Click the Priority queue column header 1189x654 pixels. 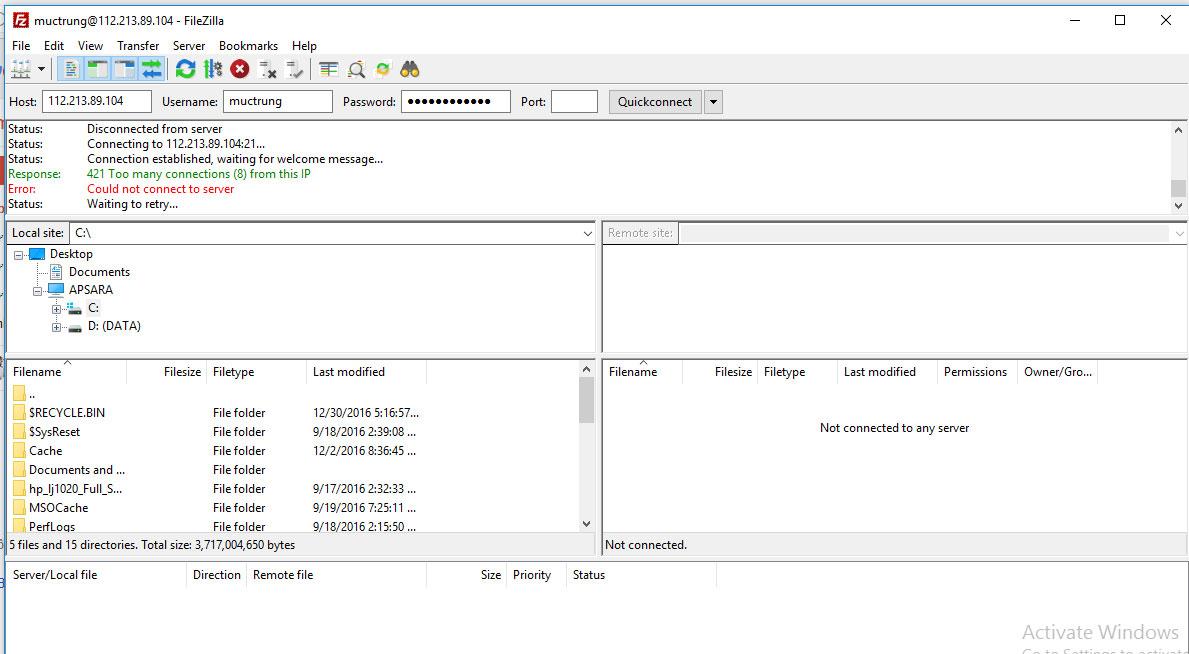coord(536,575)
